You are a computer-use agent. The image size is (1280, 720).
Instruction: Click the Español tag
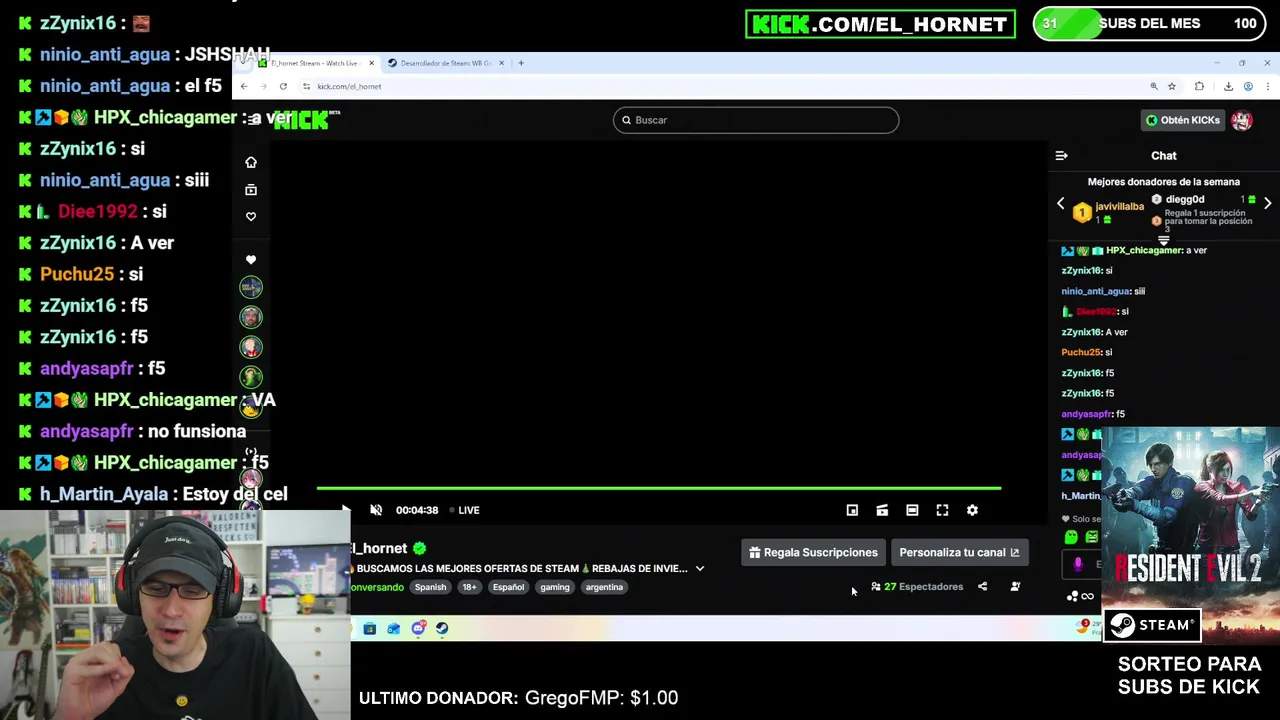click(508, 587)
